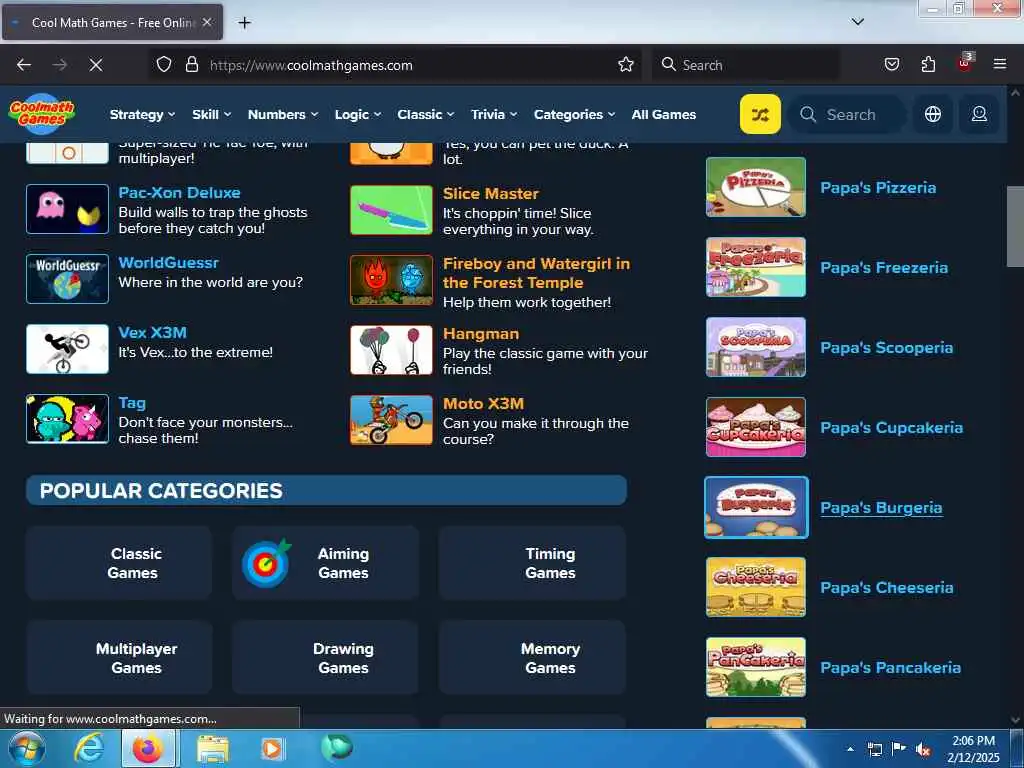Click the Moto X3M bike thumbnail
This screenshot has width=1024, height=768.
pyautogui.click(x=391, y=420)
